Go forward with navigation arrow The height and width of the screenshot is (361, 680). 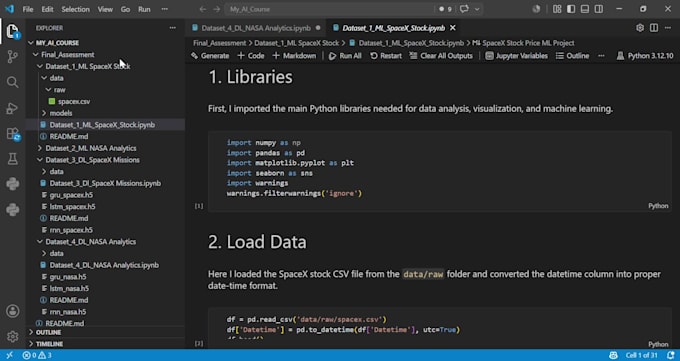(217, 9)
